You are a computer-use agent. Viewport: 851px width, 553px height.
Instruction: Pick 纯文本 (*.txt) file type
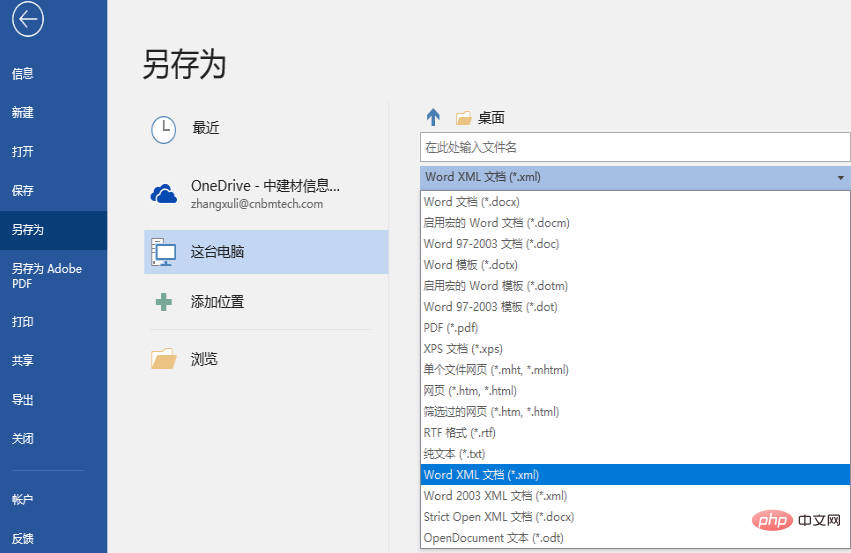pos(460,454)
